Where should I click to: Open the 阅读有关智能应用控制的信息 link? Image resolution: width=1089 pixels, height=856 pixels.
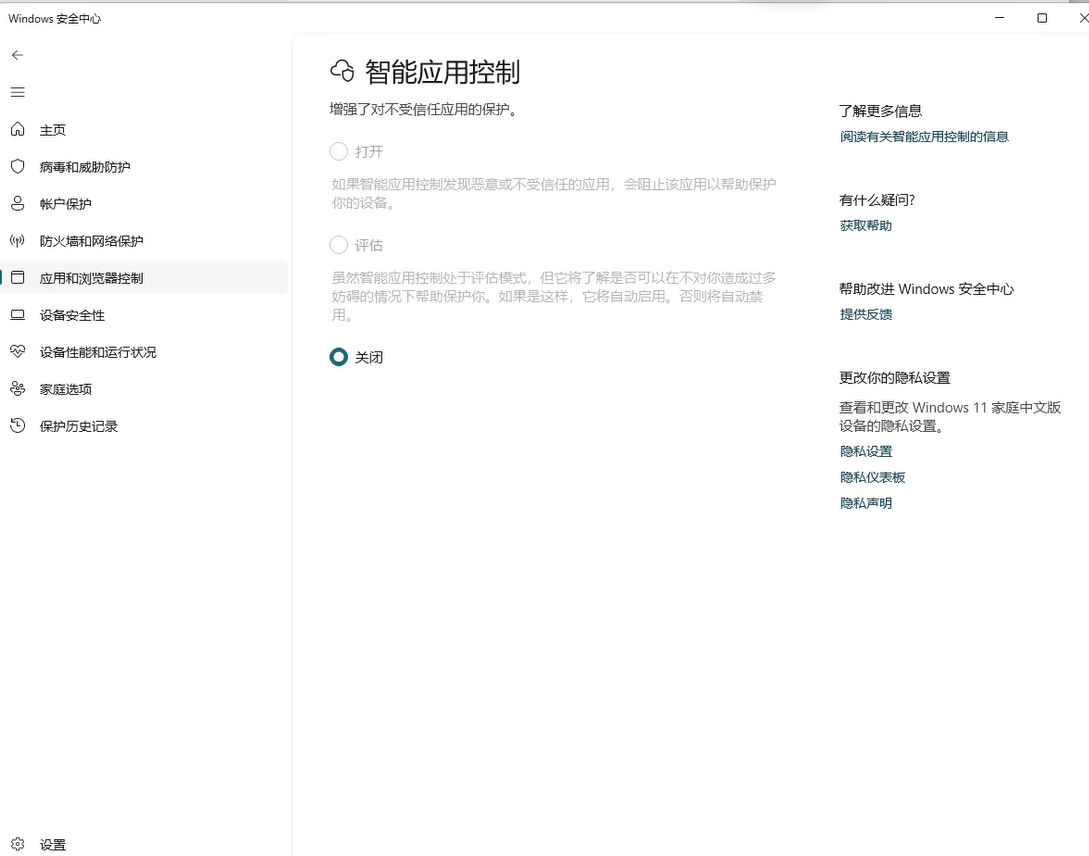[x=924, y=137]
